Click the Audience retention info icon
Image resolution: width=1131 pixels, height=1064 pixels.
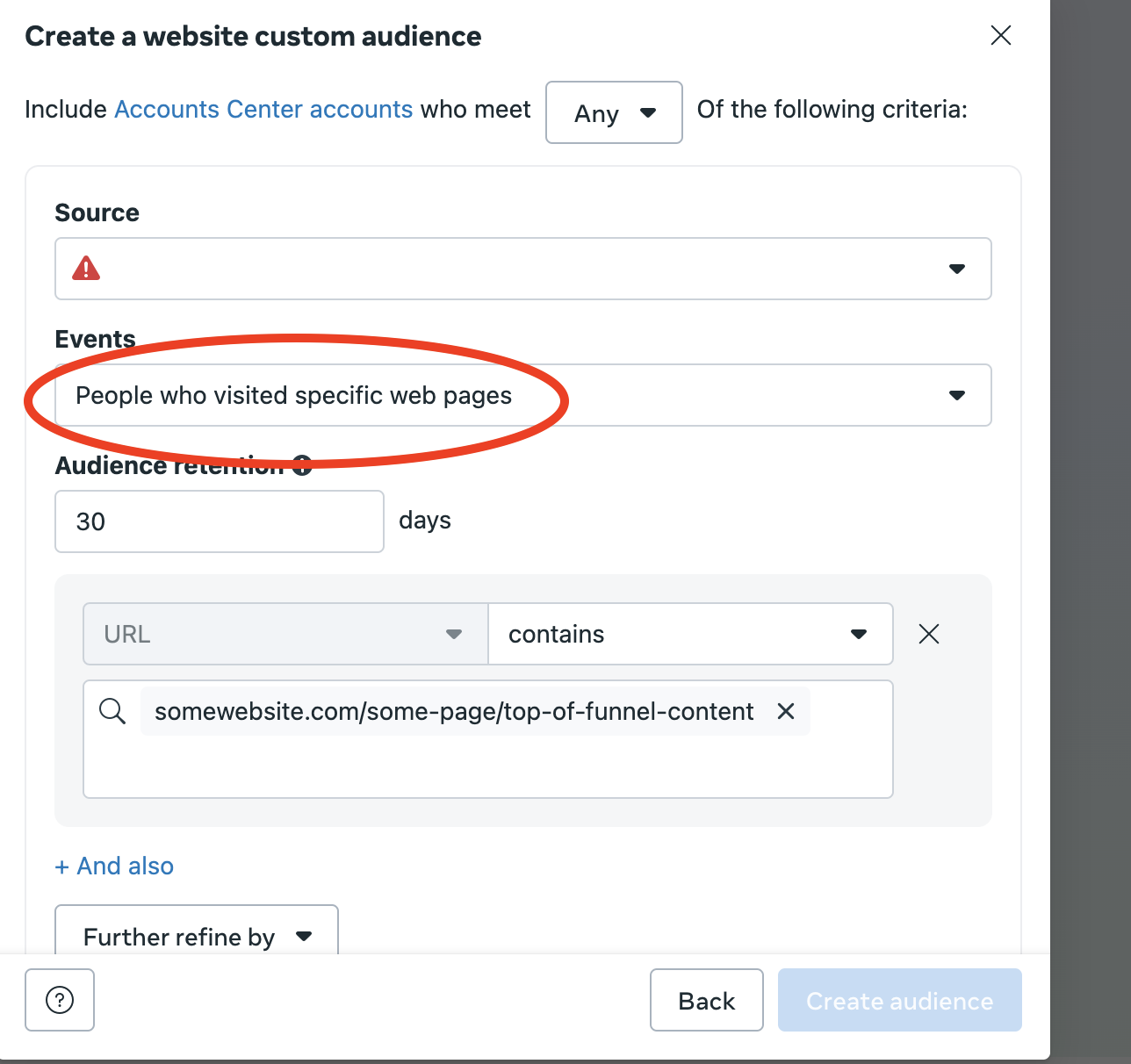(x=302, y=465)
